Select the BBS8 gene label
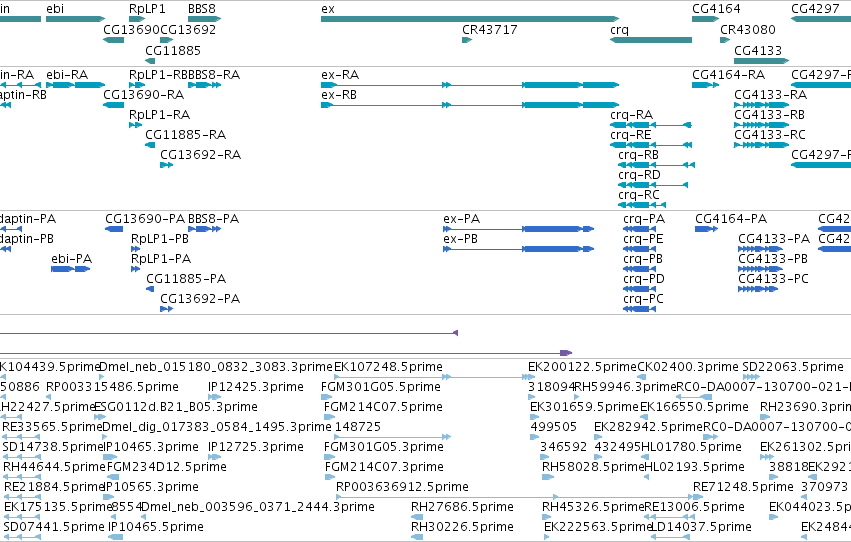 202,9
